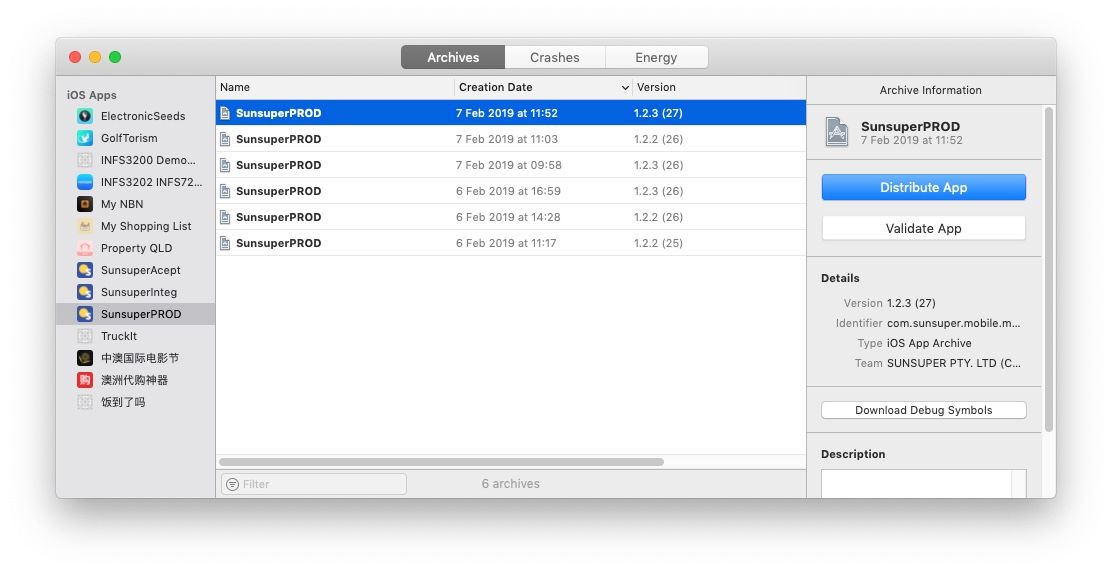The height and width of the screenshot is (572, 1112).
Task: Click the 饭到了吗 placeholder icon
Action: [x=85, y=401]
